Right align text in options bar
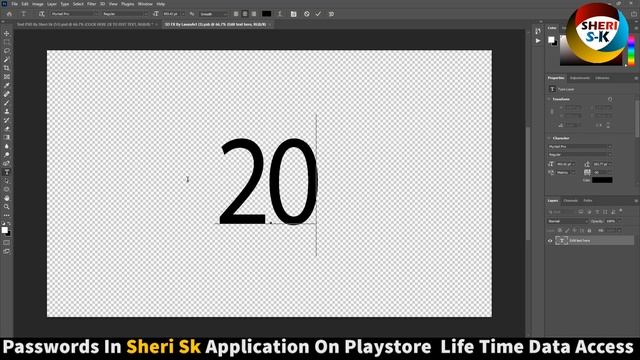Image resolution: width=640 pixels, height=360 pixels. 254,14
